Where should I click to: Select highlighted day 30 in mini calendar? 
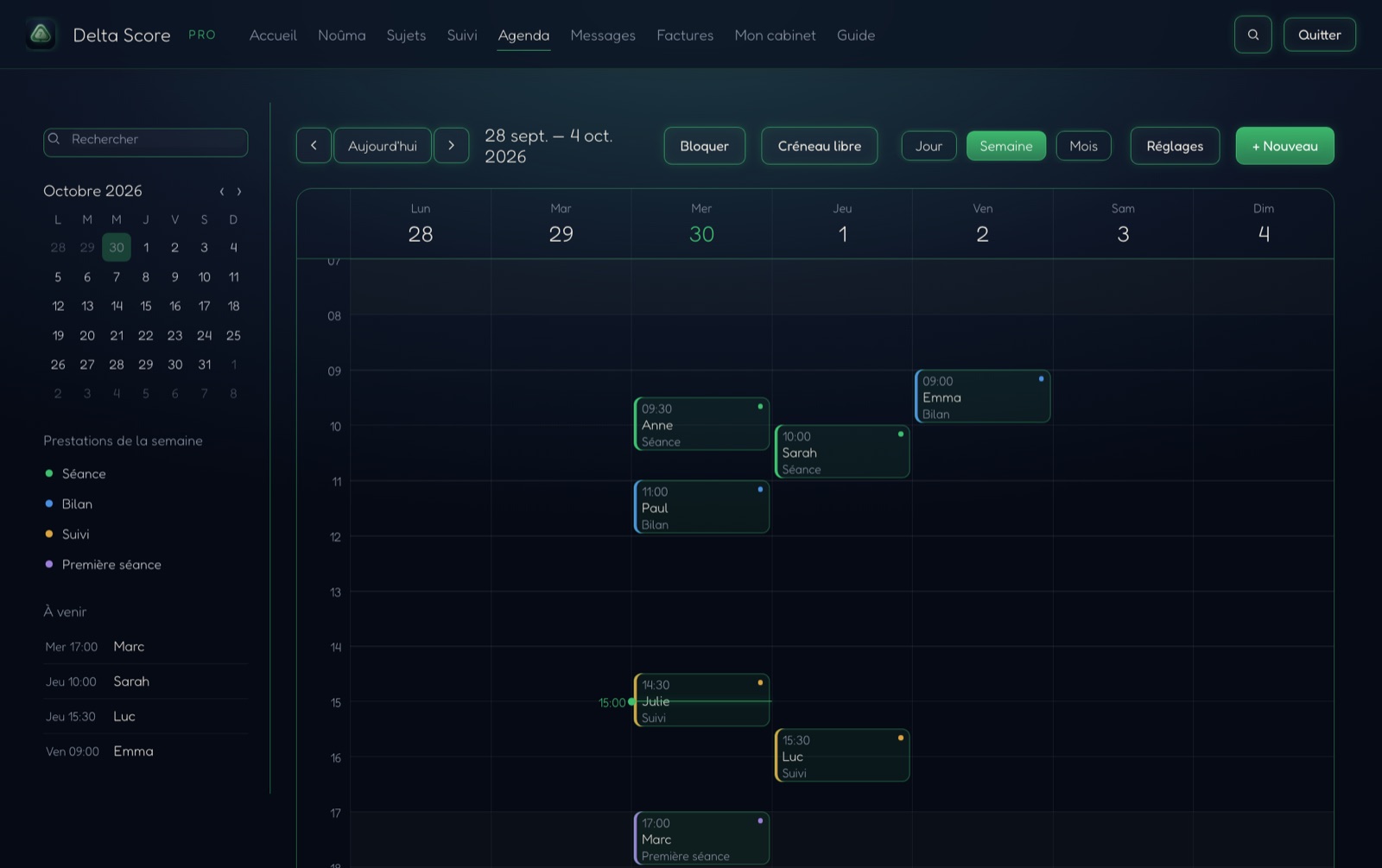point(117,247)
